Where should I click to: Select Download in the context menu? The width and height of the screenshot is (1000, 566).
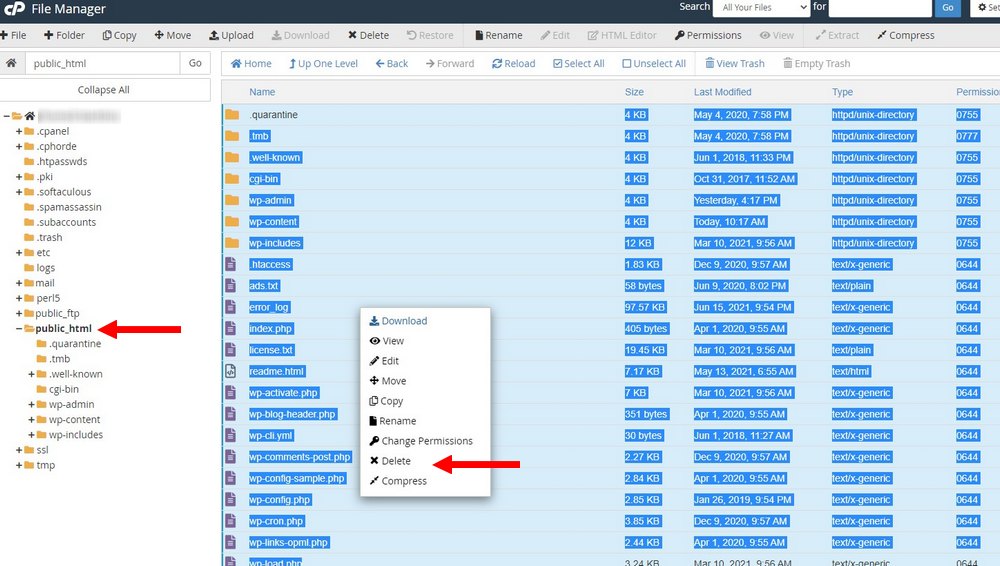point(403,321)
